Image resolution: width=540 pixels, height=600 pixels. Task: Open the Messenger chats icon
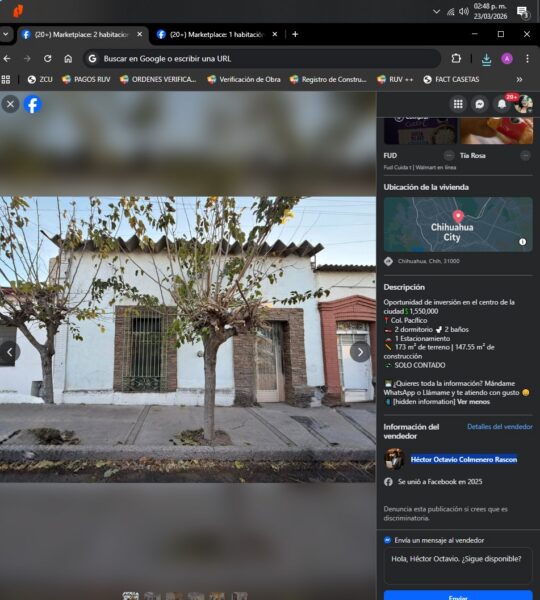point(480,104)
